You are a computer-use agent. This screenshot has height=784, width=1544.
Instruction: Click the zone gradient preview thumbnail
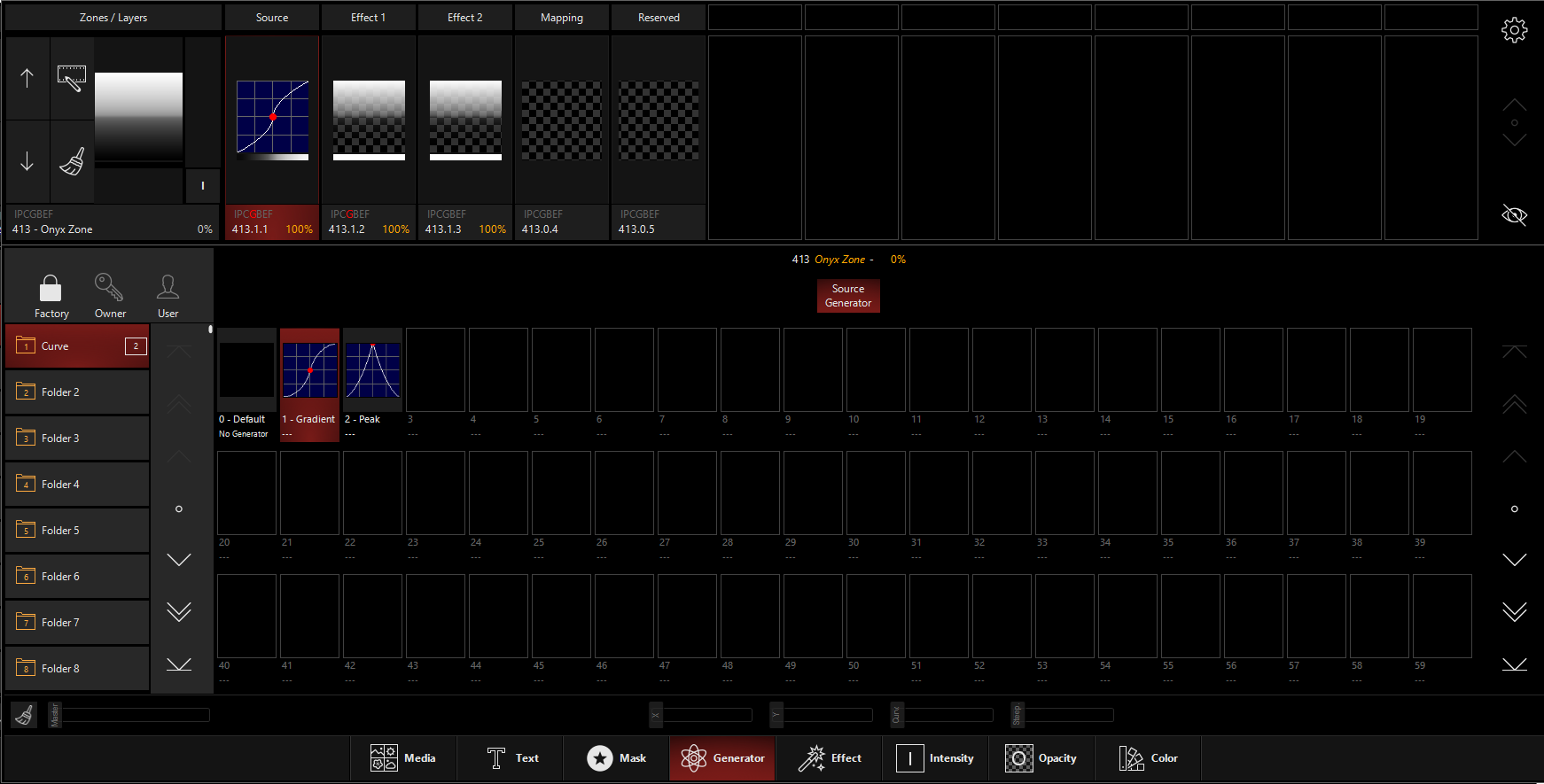pos(138,117)
